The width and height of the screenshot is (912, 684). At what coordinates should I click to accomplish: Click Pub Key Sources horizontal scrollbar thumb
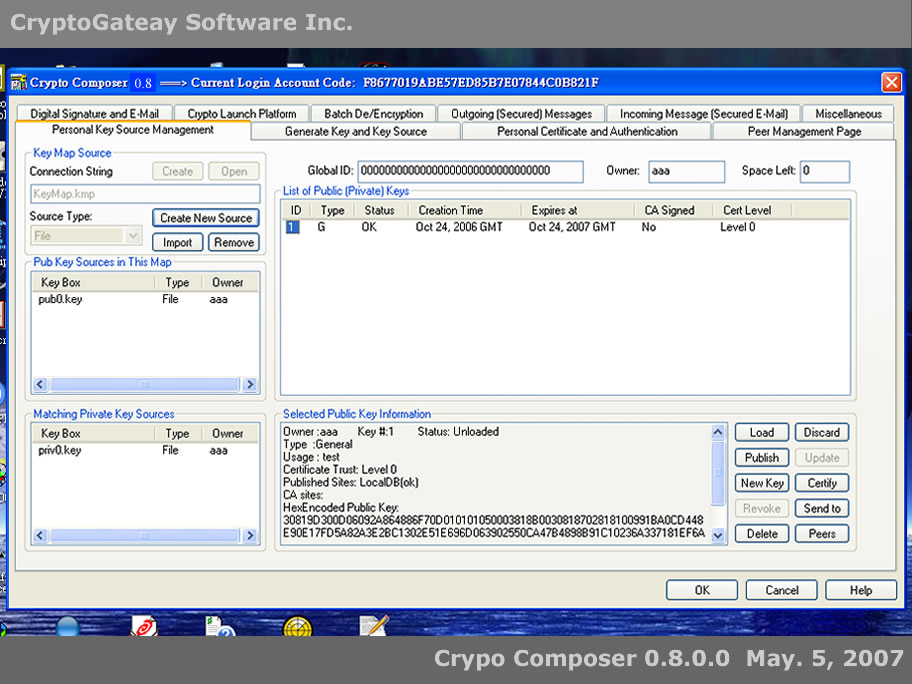tap(144, 384)
